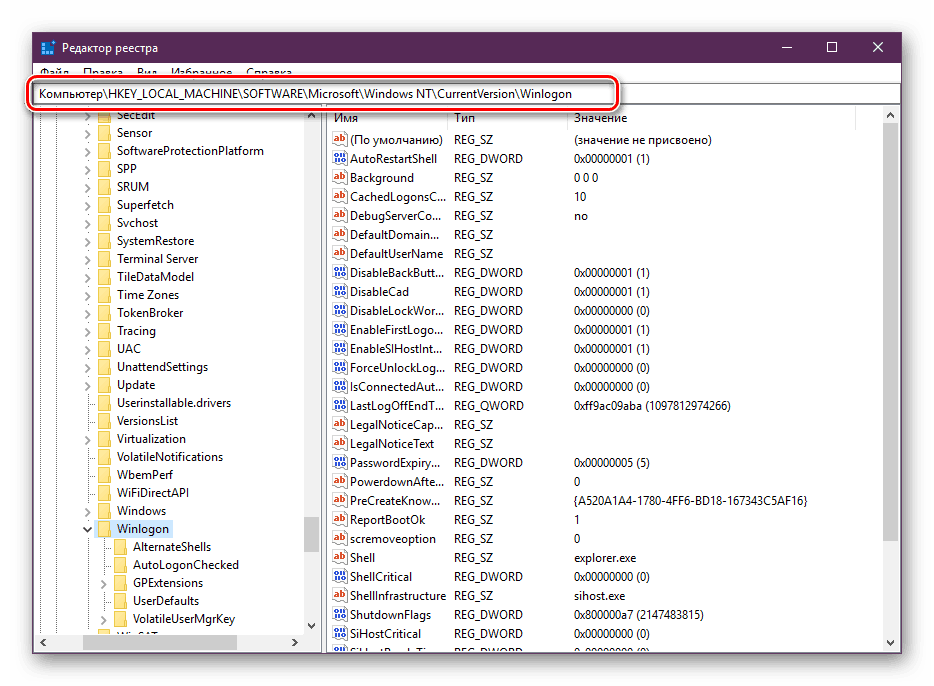The width and height of the screenshot is (934, 686).
Task: Select the UnattendSettings key
Action: [x=162, y=367]
